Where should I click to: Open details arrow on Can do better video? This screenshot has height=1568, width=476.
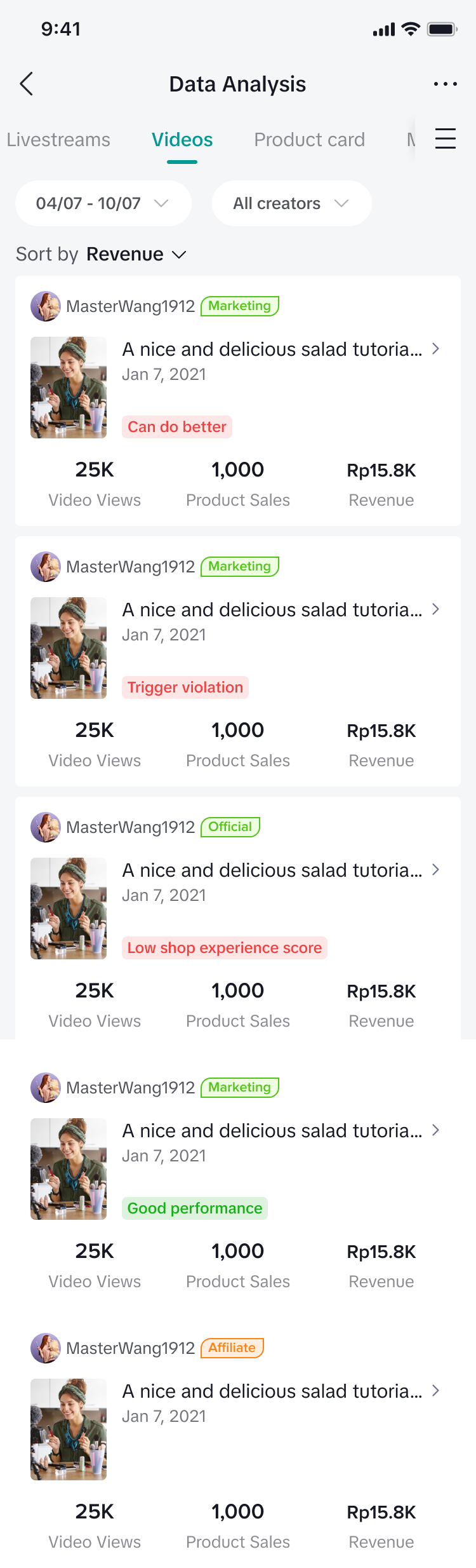(x=435, y=349)
